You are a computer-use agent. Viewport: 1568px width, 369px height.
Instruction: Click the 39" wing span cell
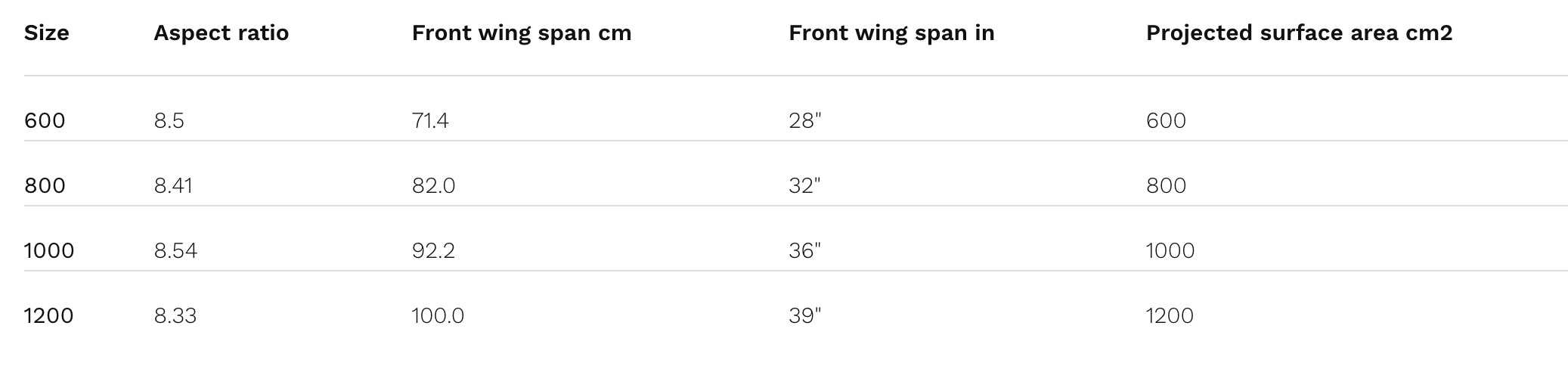804,315
